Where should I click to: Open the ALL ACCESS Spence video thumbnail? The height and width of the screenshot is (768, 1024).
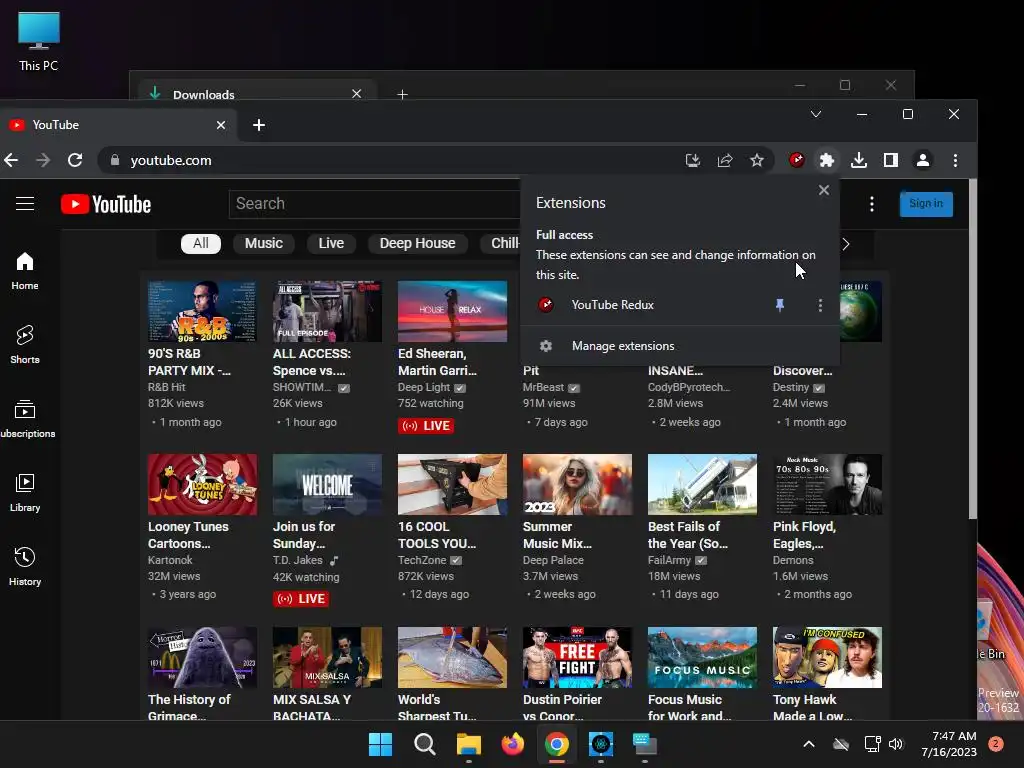tap(327, 312)
